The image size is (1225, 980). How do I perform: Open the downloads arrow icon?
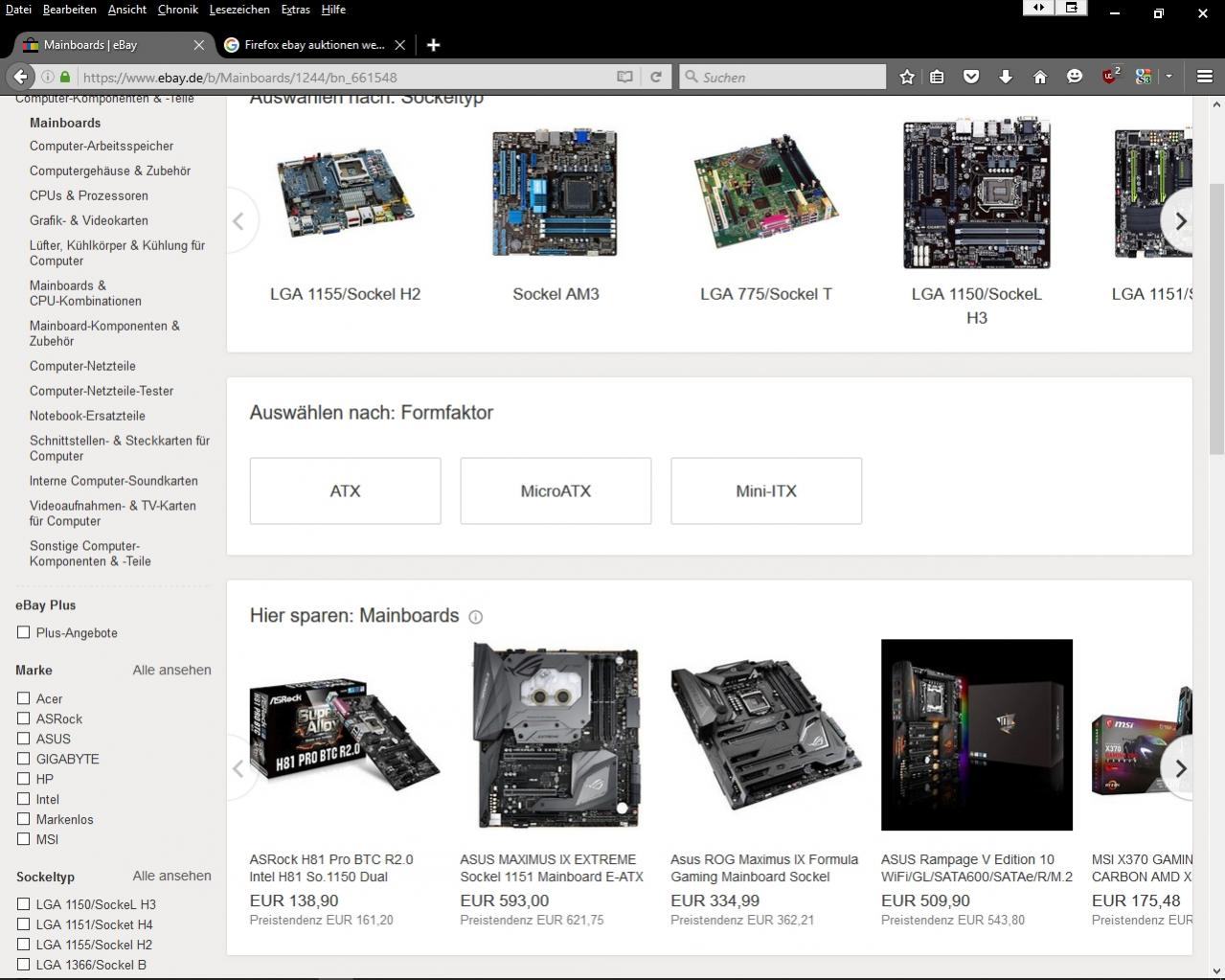point(1006,77)
